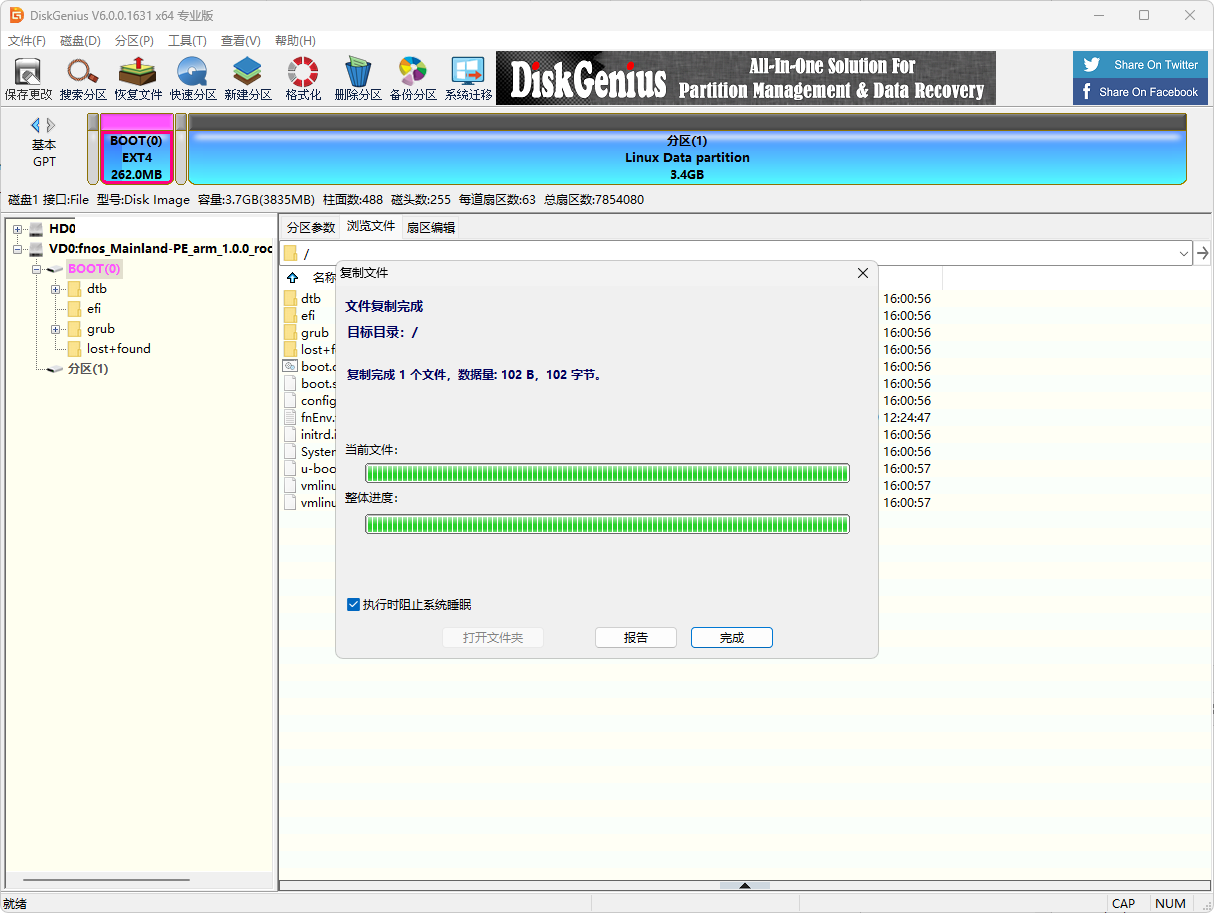Select 分区(1) in the tree
Image resolution: width=1214 pixels, height=913 pixels.
[88, 369]
